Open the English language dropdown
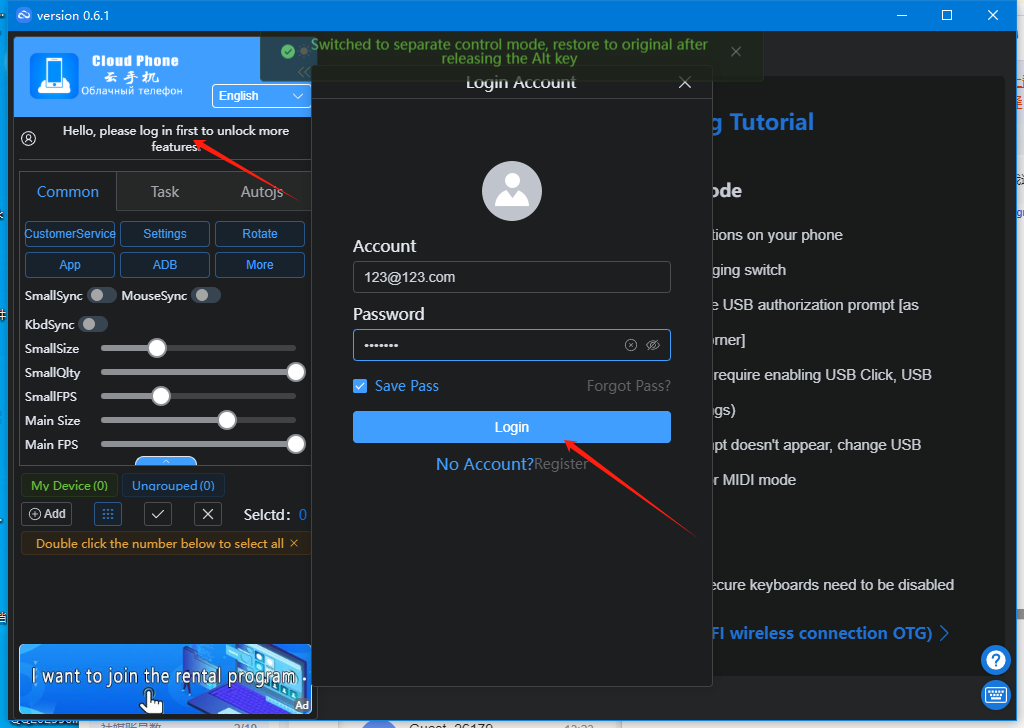 coord(261,96)
